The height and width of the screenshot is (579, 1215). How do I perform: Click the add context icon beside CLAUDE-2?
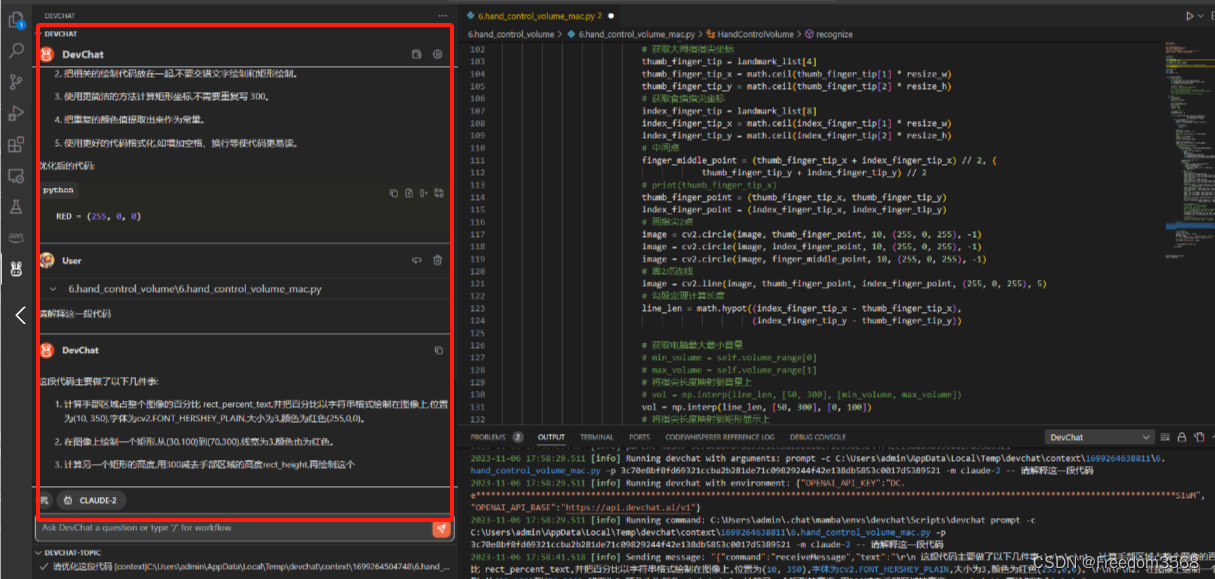click(x=44, y=500)
